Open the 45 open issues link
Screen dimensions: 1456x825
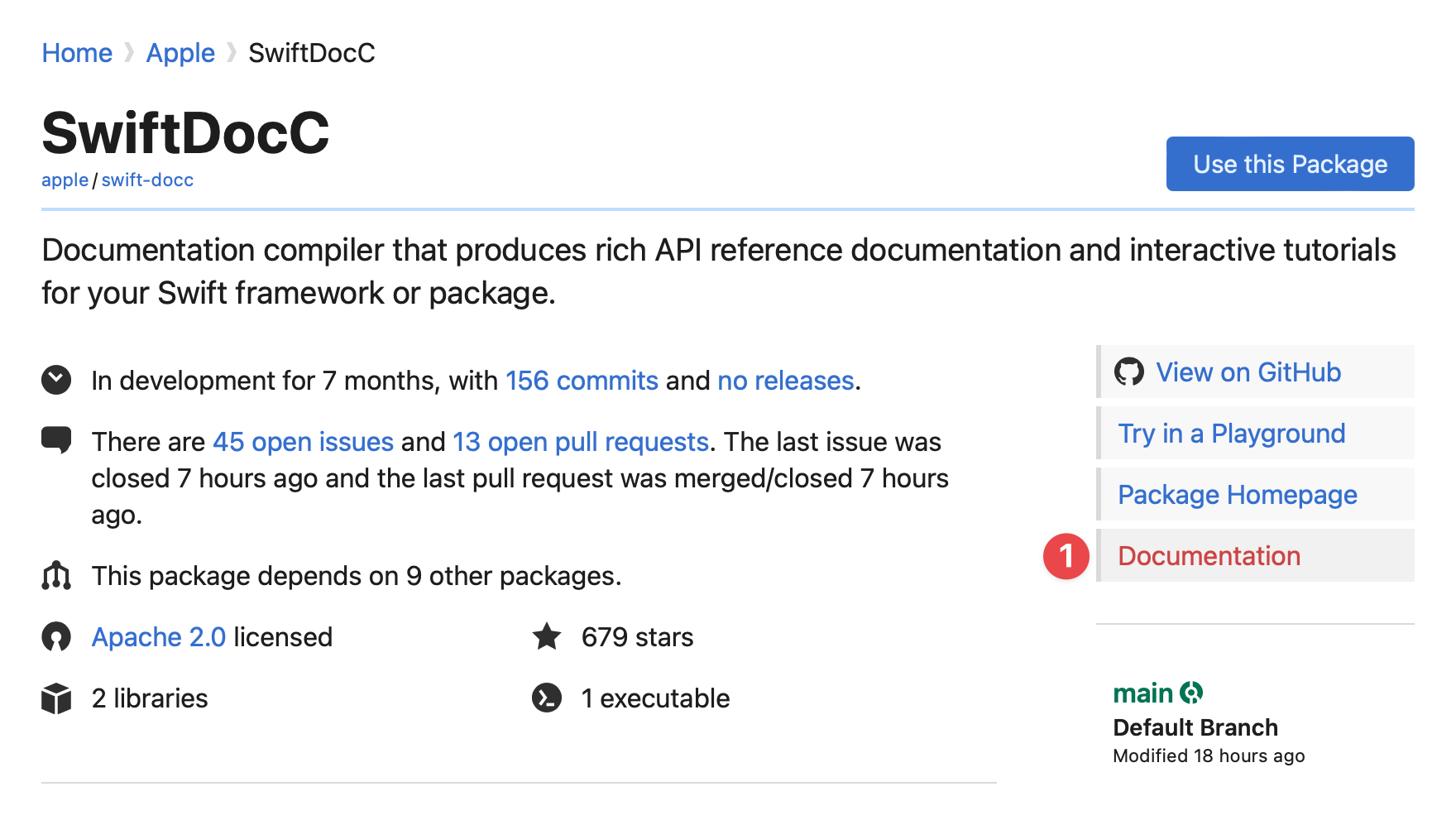coord(303,442)
